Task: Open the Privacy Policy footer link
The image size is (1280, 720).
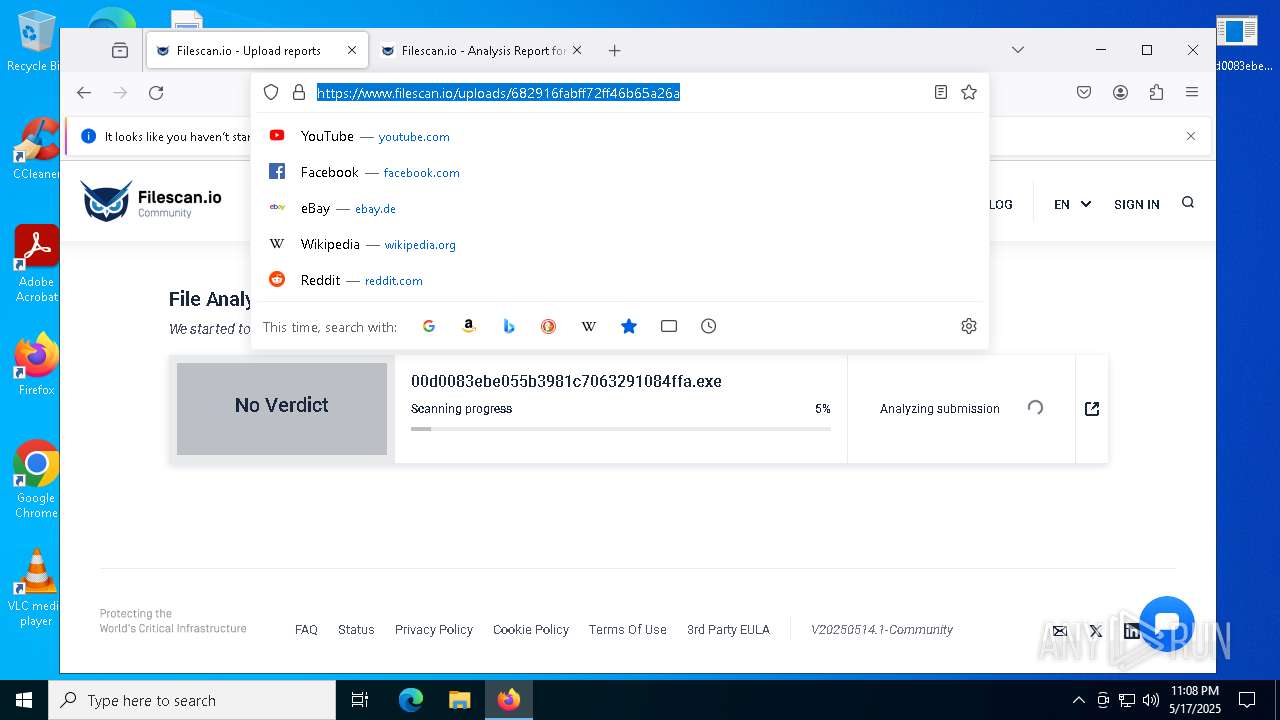Action: (x=434, y=630)
